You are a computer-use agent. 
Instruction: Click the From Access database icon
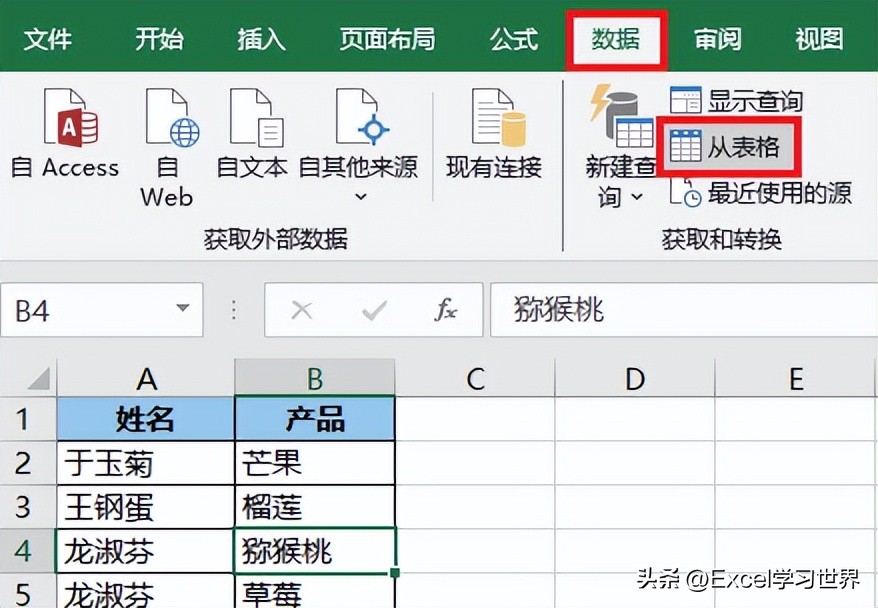[70, 119]
